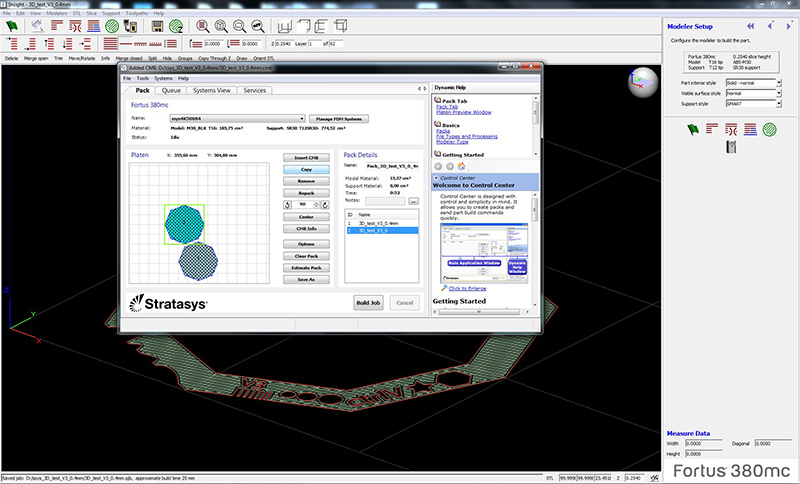Open the Tools menu in Control Center

142,79
